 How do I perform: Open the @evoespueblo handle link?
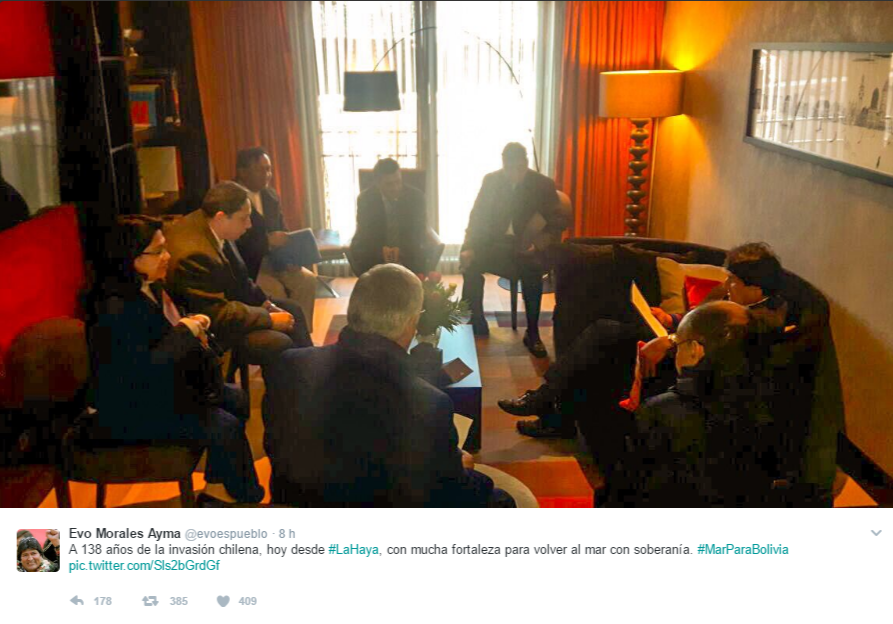click(x=226, y=533)
